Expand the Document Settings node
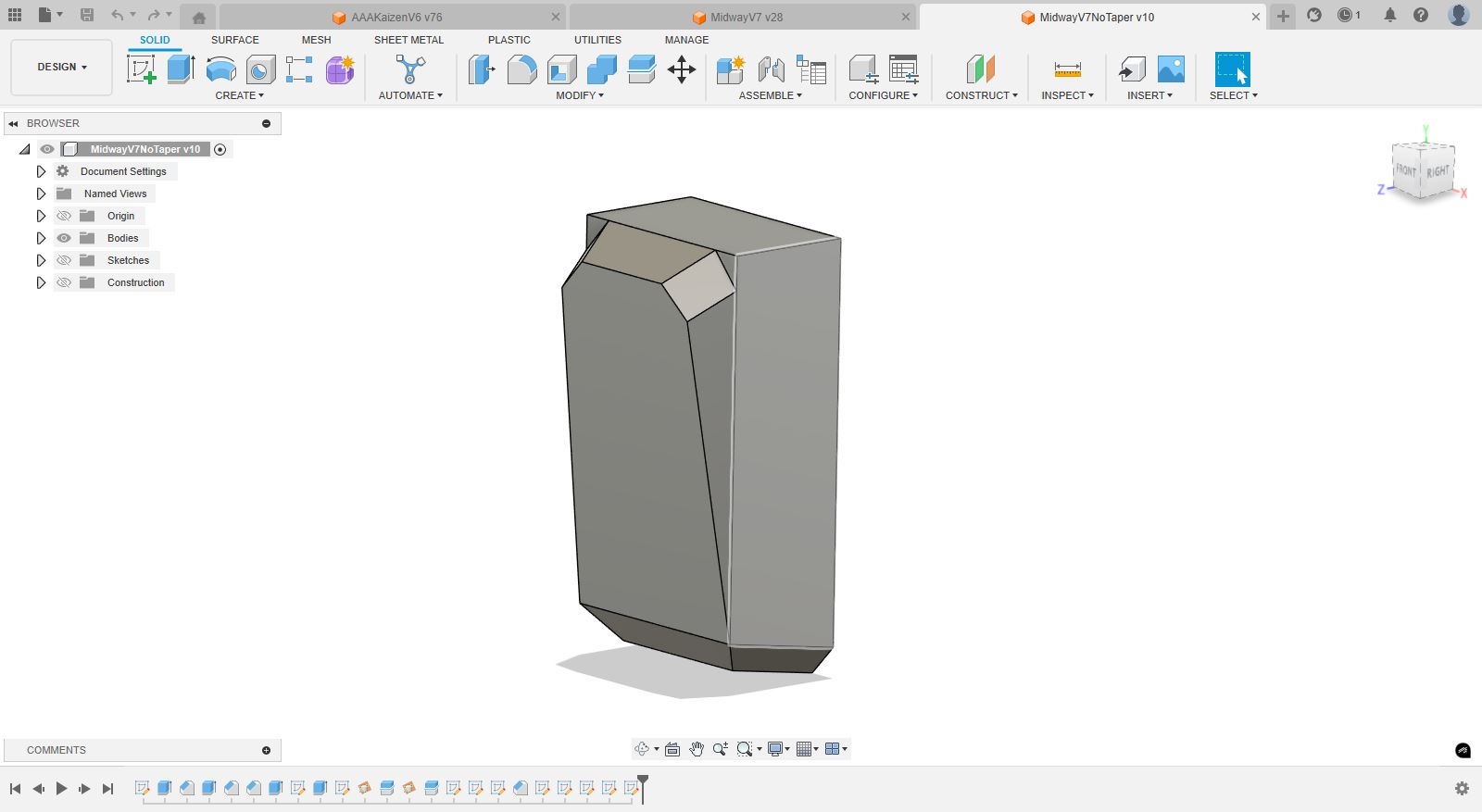This screenshot has width=1482, height=812. (x=41, y=171)
